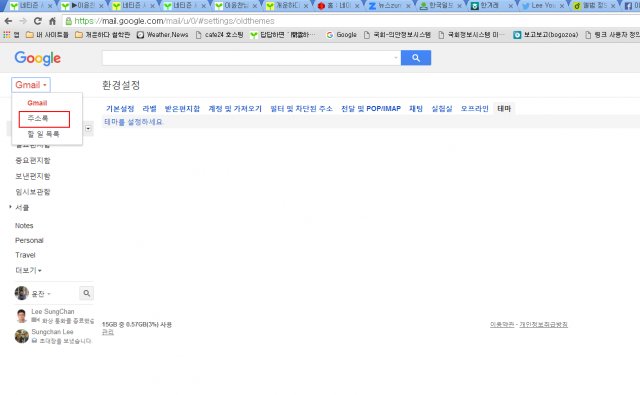This screenshot has height=395, width=640.
Task: Click the Sungchan Lee contact avatar
Action: pyautogui.click(x=22, y=336)
